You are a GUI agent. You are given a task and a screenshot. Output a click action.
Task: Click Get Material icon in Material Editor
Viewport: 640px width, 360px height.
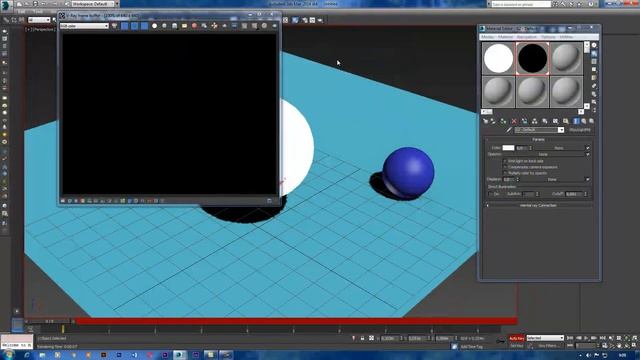(485, 121)
